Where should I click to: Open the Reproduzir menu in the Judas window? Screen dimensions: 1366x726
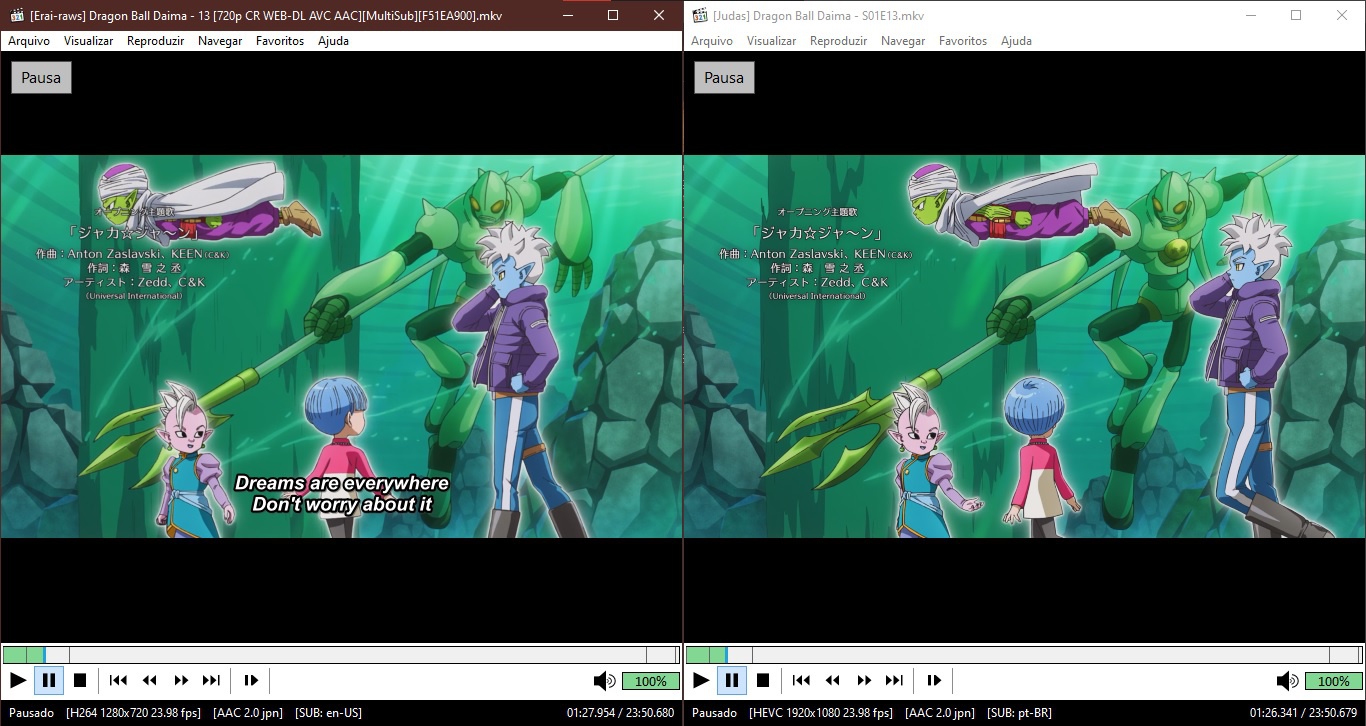pos(838,41)
